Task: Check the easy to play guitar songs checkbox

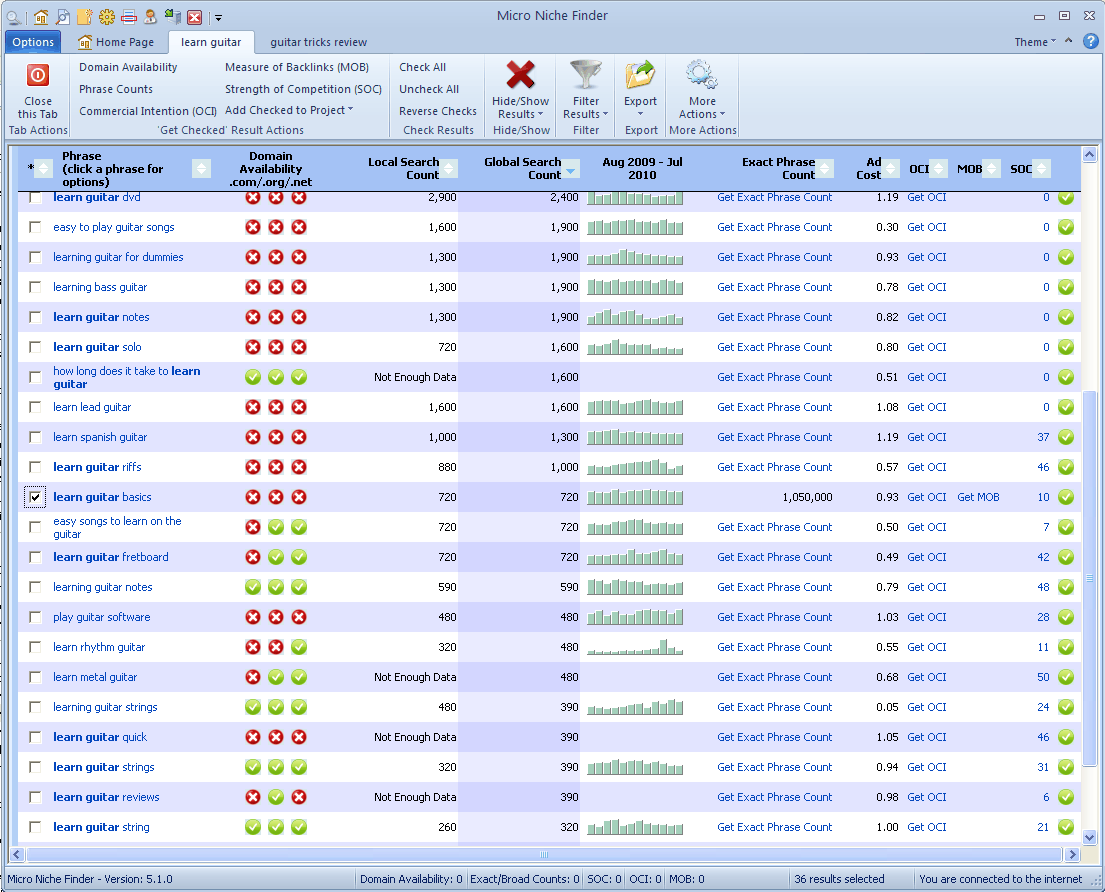Action: [35, 227]
